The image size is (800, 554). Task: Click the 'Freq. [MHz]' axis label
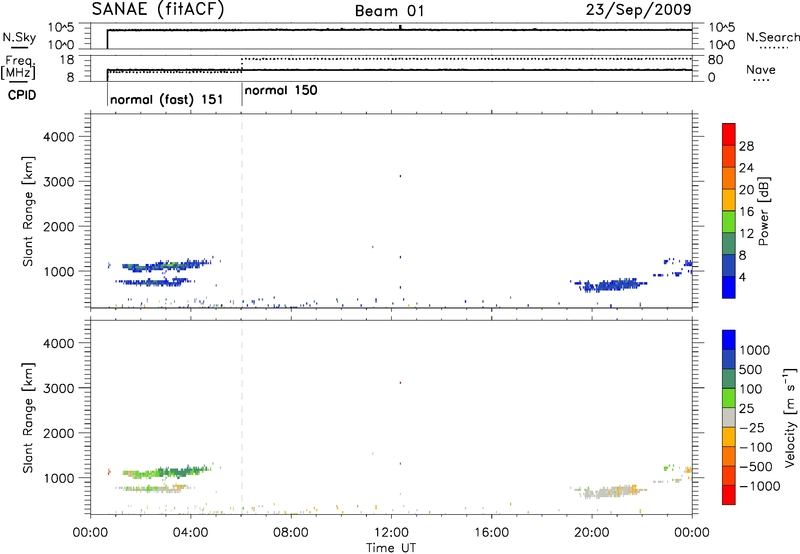tap(20, 67)
